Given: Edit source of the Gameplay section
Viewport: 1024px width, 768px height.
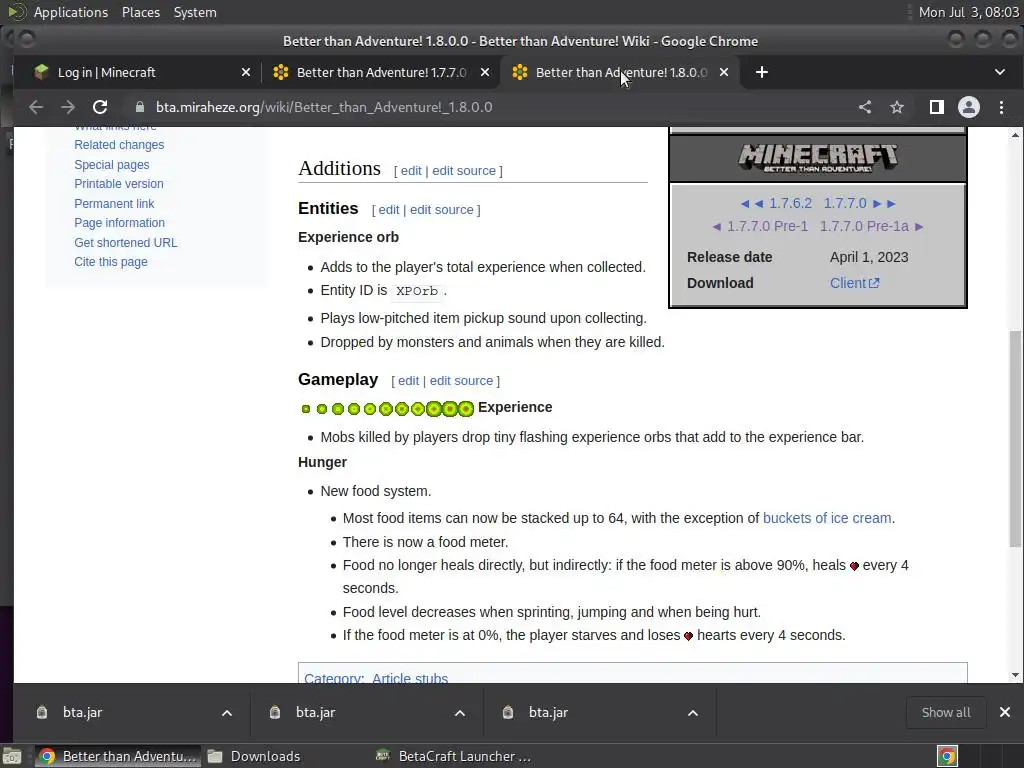Looking at the screenshot, I should point(461,381).
